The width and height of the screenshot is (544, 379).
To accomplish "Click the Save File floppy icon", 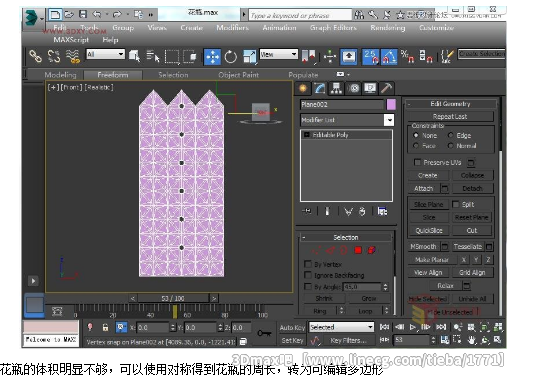I will click(83, 14).
